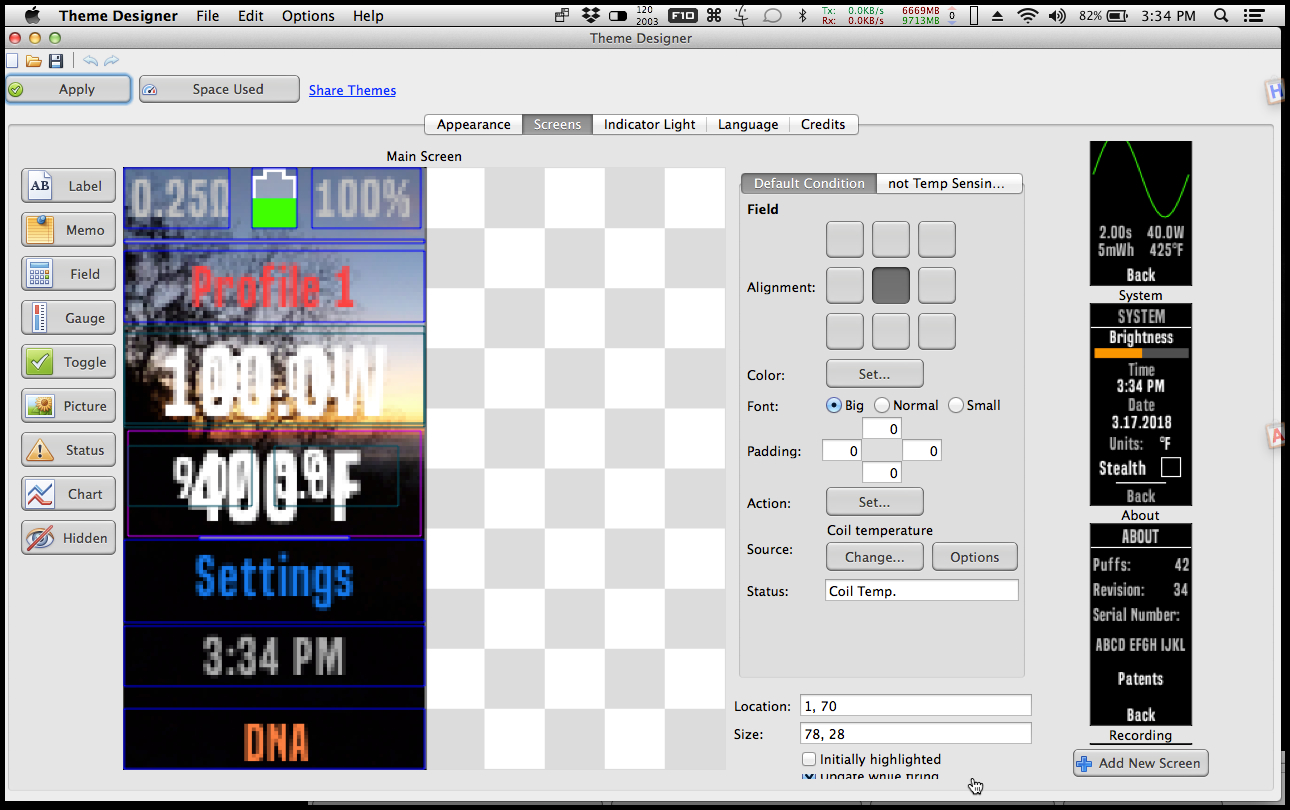Image resolution: width=1290 pixels, height=810 pixels.
Task: Select the Chart element tool
Action: pyautogui.click(x=69, y=494)
